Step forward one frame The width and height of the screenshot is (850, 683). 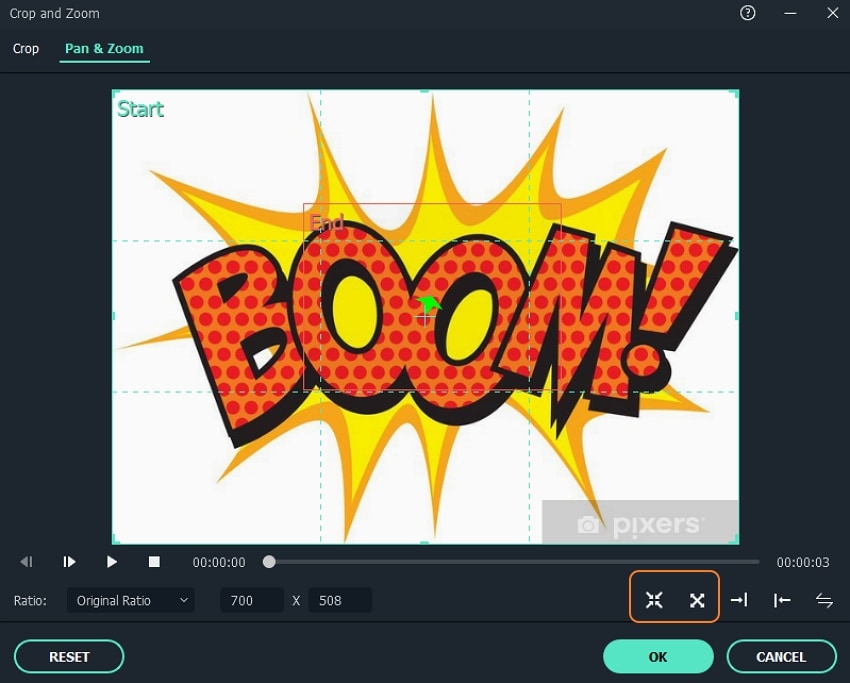coord(69,562)
